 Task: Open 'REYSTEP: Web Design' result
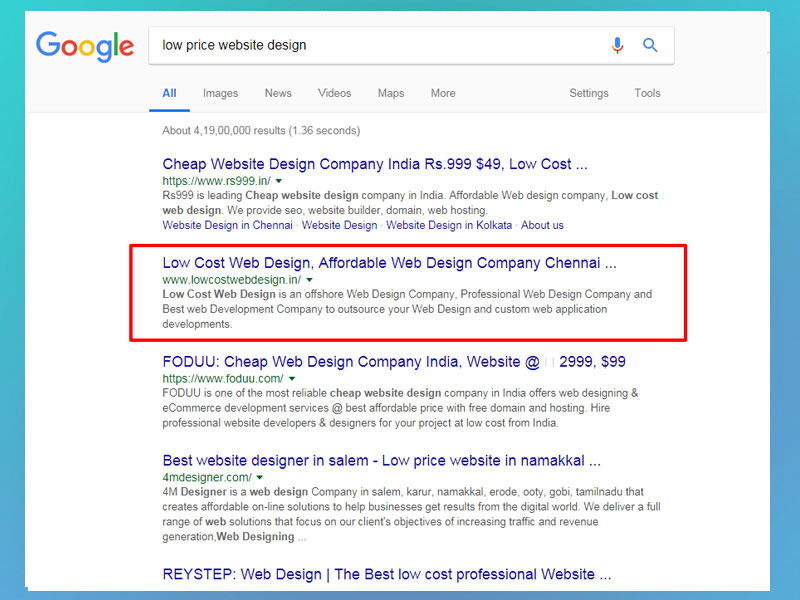(387, 574)
